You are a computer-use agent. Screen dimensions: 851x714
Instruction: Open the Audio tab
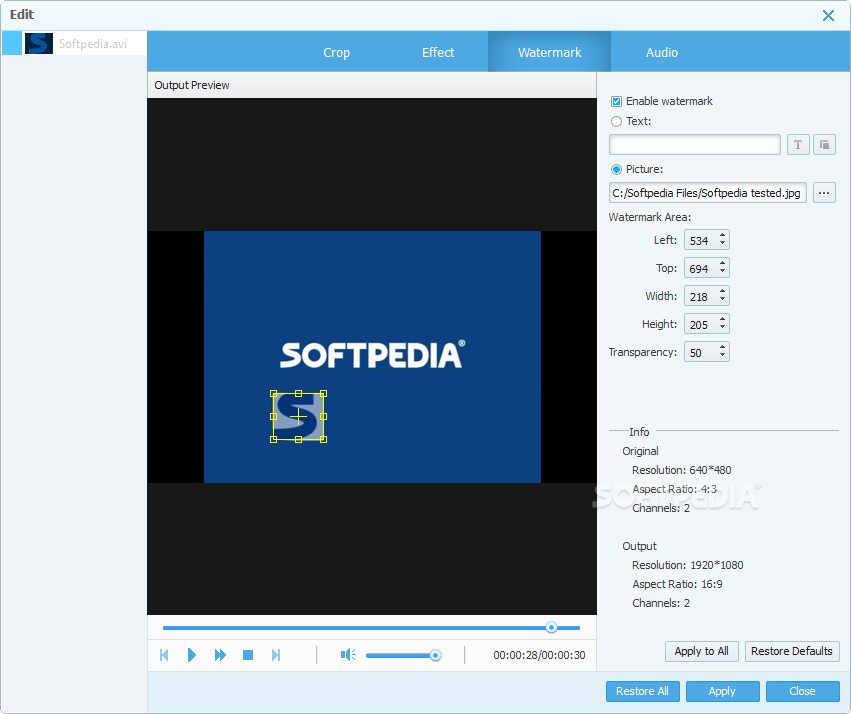click(x=662, y=53)
